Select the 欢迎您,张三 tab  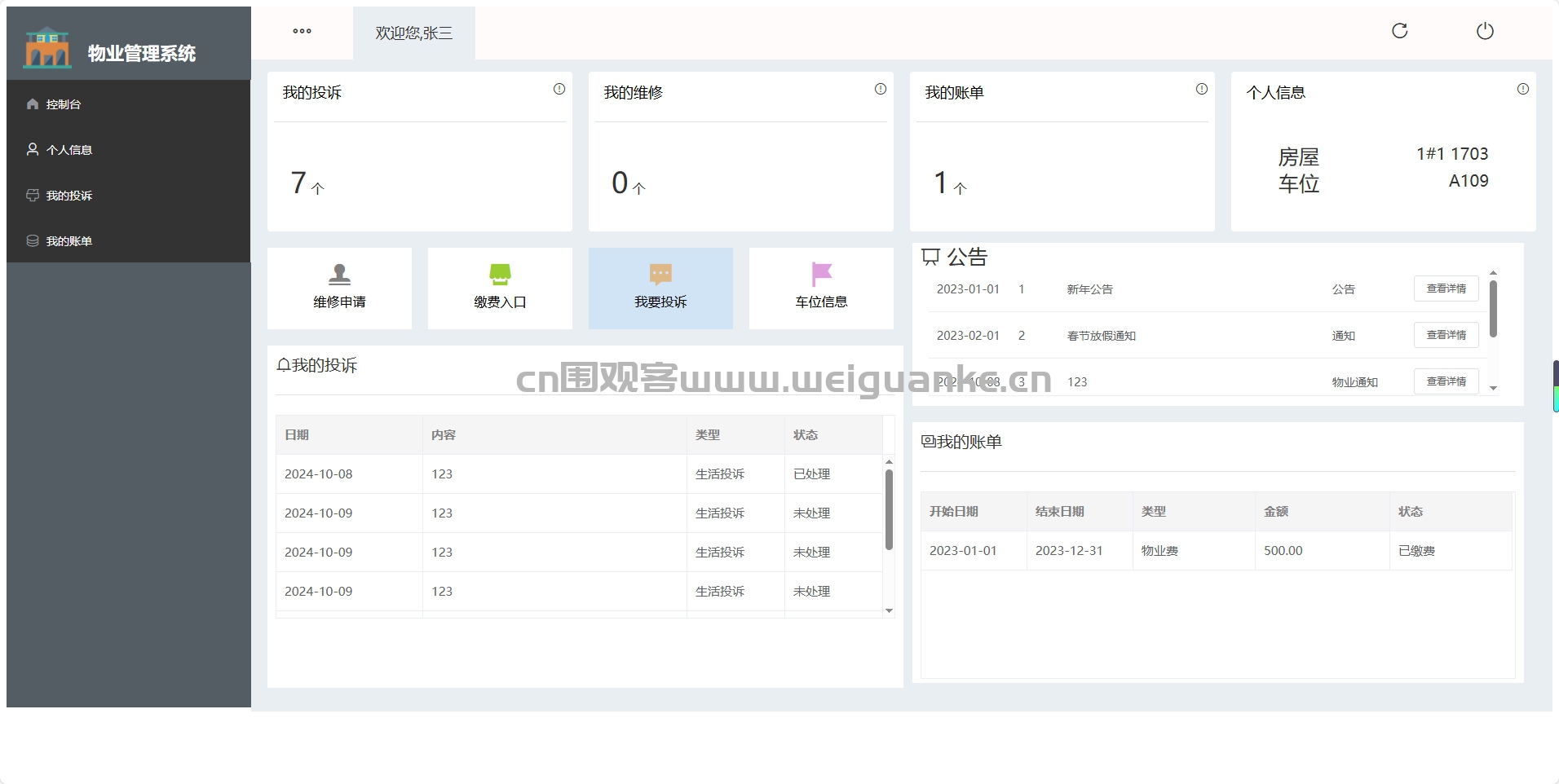(x=414, y=33)
